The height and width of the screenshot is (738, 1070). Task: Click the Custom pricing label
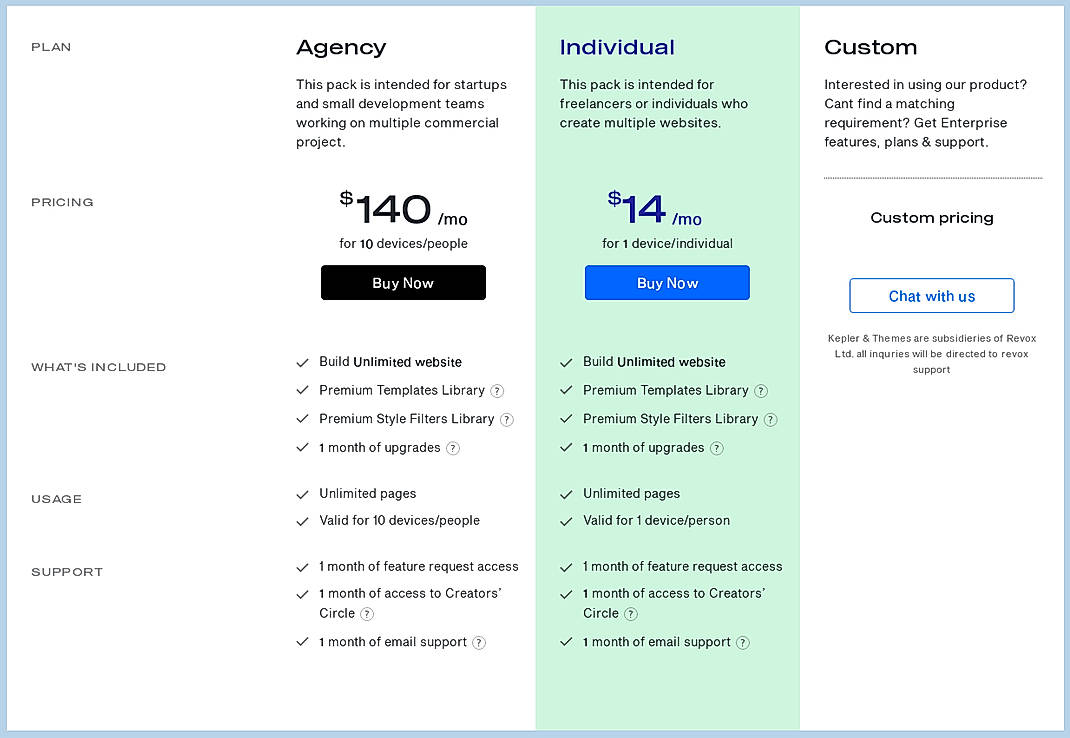[931, 218]
